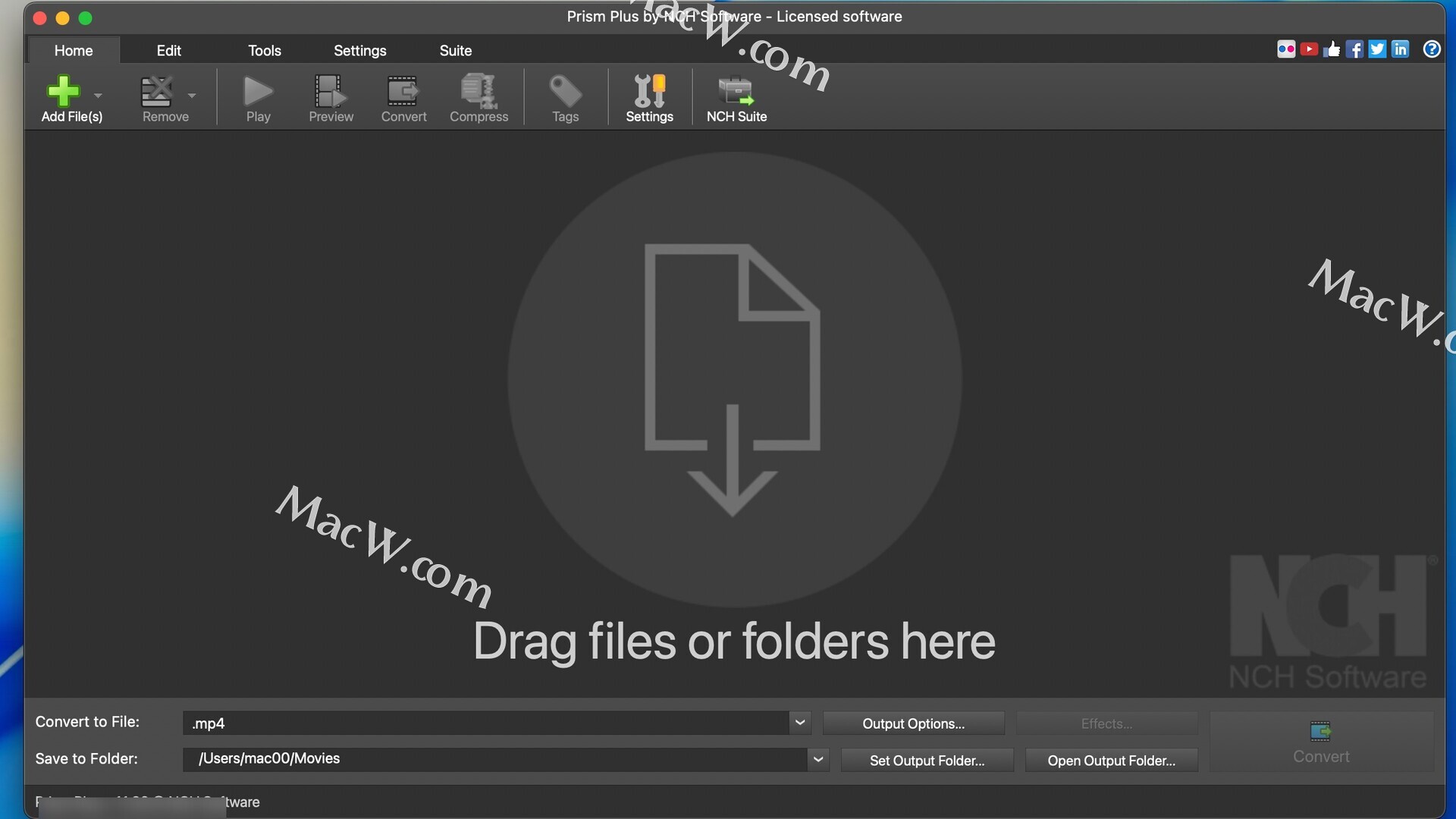Open the help question mark icon
The height and width of the screenshot is (819, 1456).
1431,49
